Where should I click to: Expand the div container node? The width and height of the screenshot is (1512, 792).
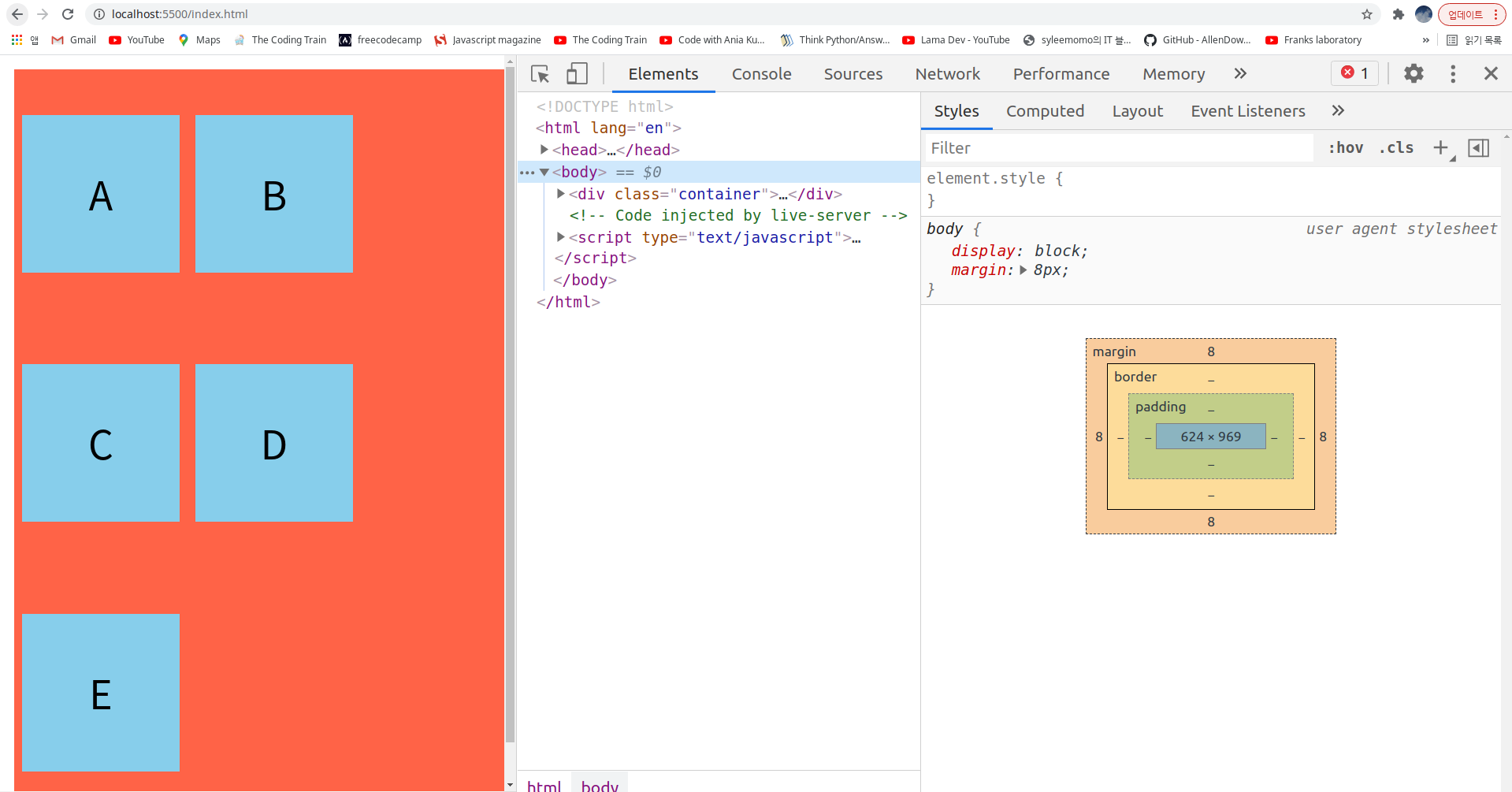560,193
